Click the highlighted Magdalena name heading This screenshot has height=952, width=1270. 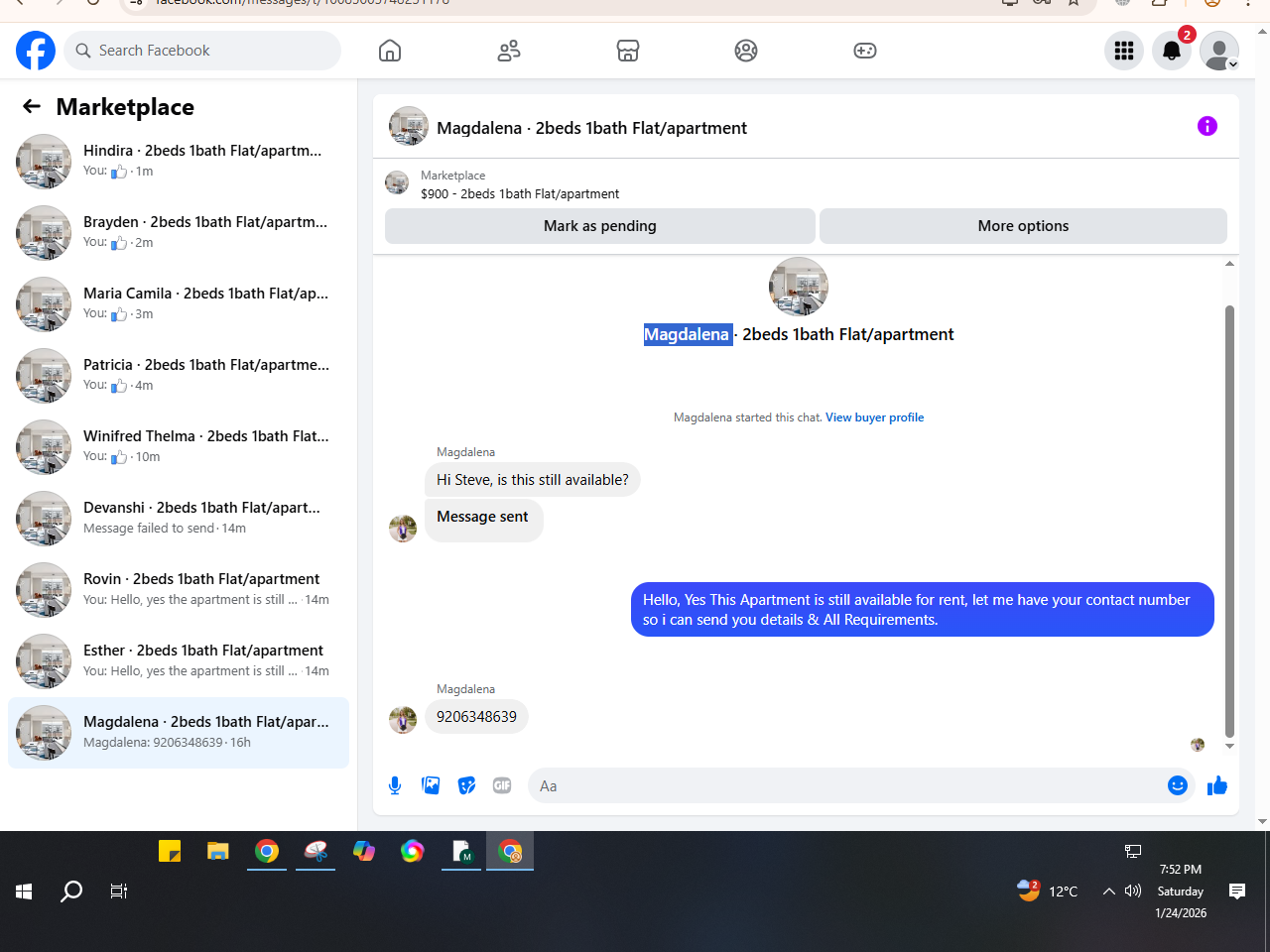687,334
